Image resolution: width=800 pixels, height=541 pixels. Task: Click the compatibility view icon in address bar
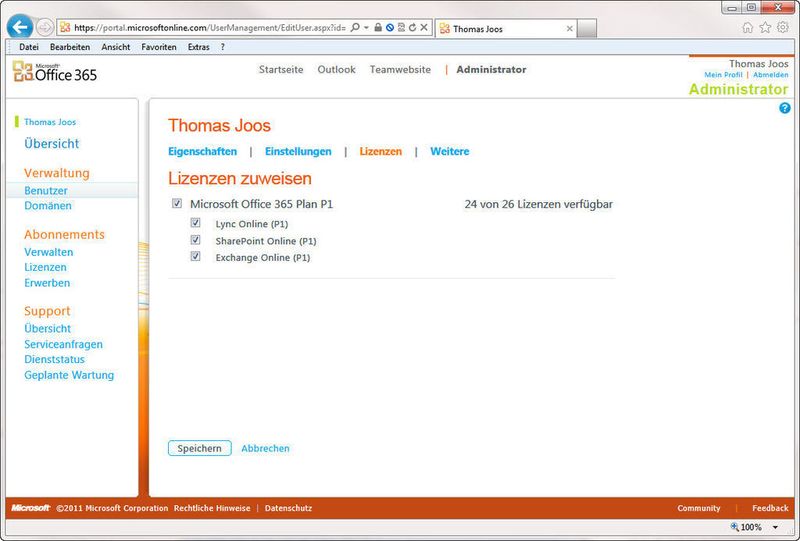(x=401, y=28)
